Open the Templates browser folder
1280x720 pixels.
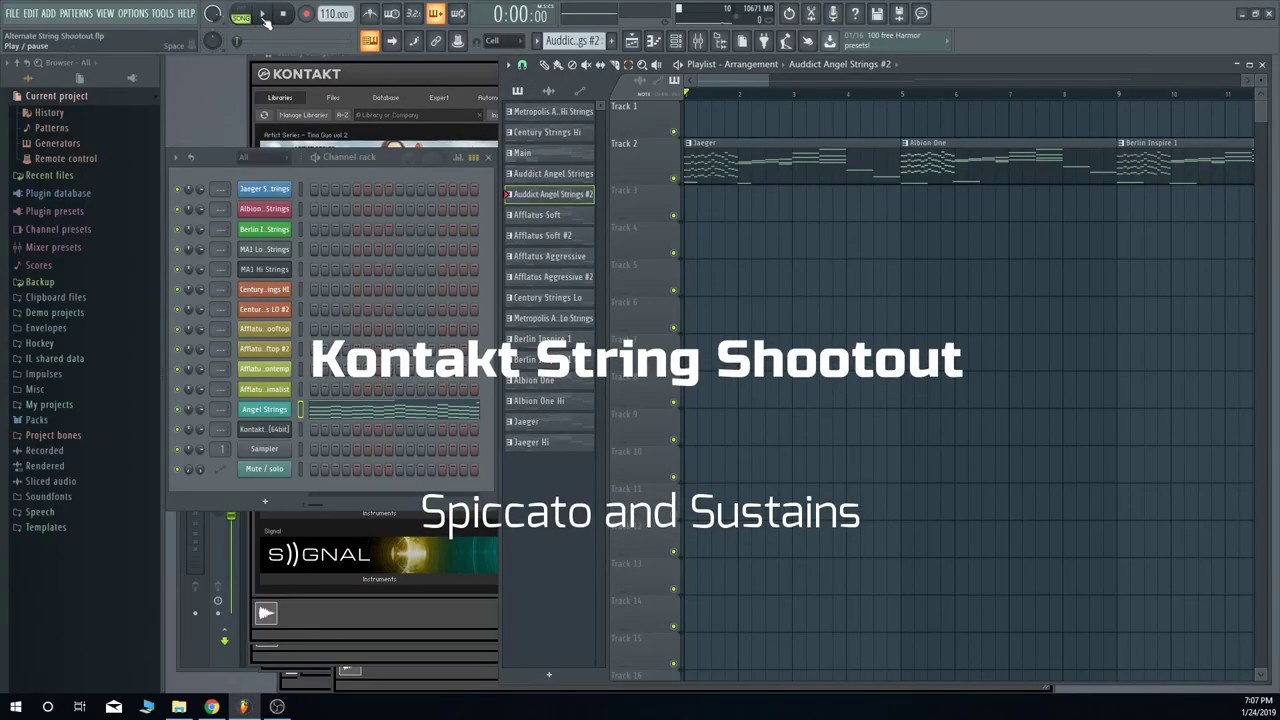(x=45, y=527)
